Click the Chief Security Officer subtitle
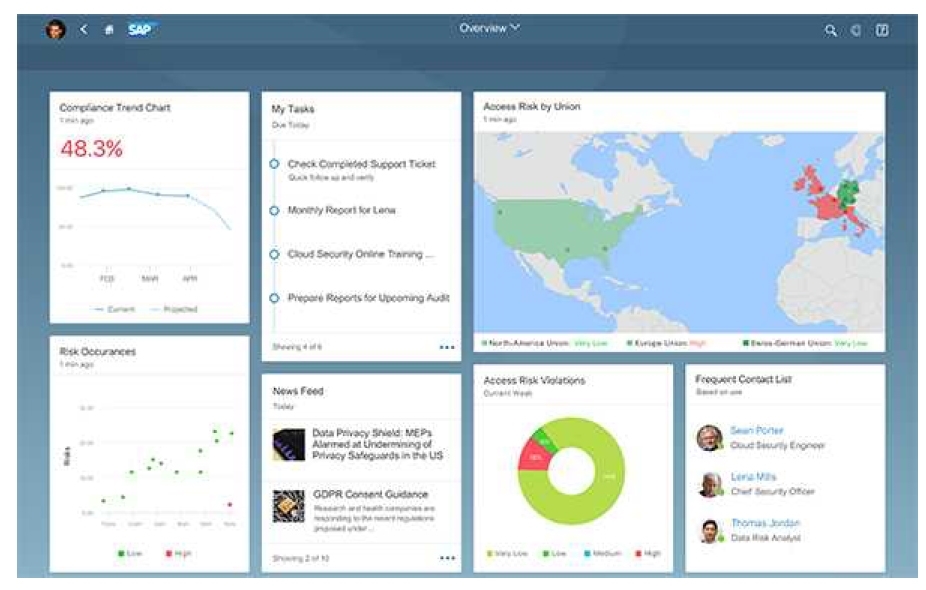Viewport: 926px width, 590px height. pos(772,491)
